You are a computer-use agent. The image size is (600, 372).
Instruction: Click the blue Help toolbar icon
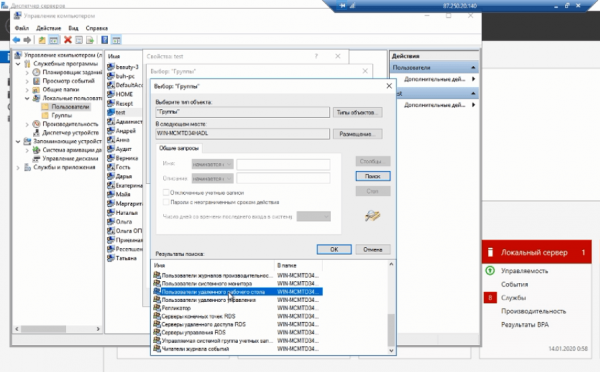[x=104, y=40]
